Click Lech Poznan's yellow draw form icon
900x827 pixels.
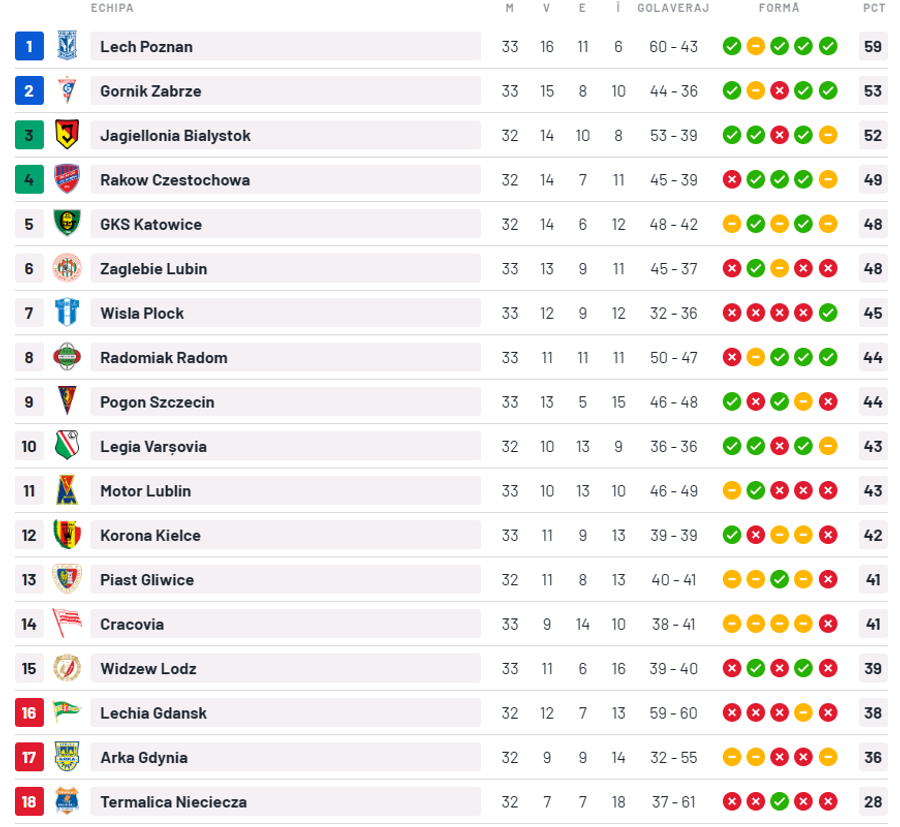(755, 46)
